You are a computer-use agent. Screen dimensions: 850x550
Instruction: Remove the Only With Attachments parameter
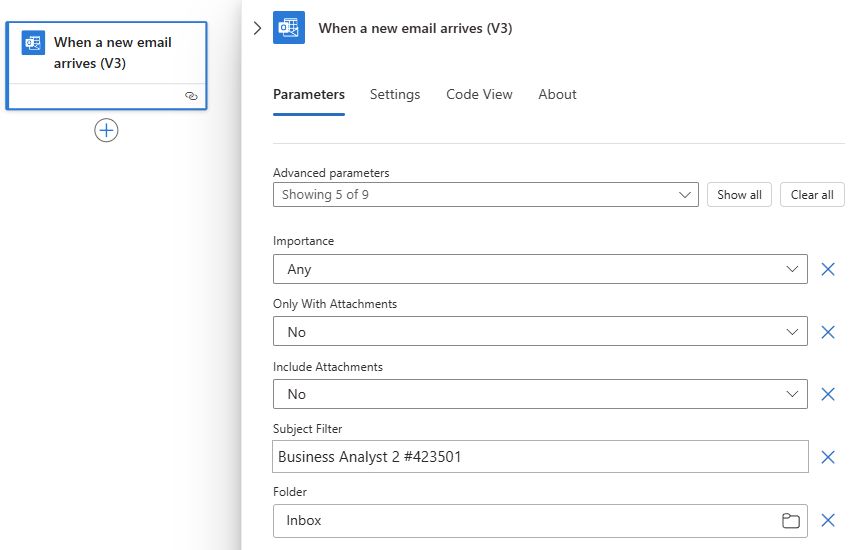coord(827,332)
